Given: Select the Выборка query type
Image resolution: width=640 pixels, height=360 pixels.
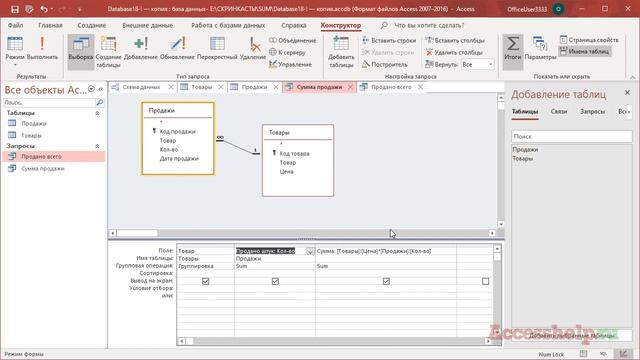Looking at the screenshot, I should click(80, 52).
